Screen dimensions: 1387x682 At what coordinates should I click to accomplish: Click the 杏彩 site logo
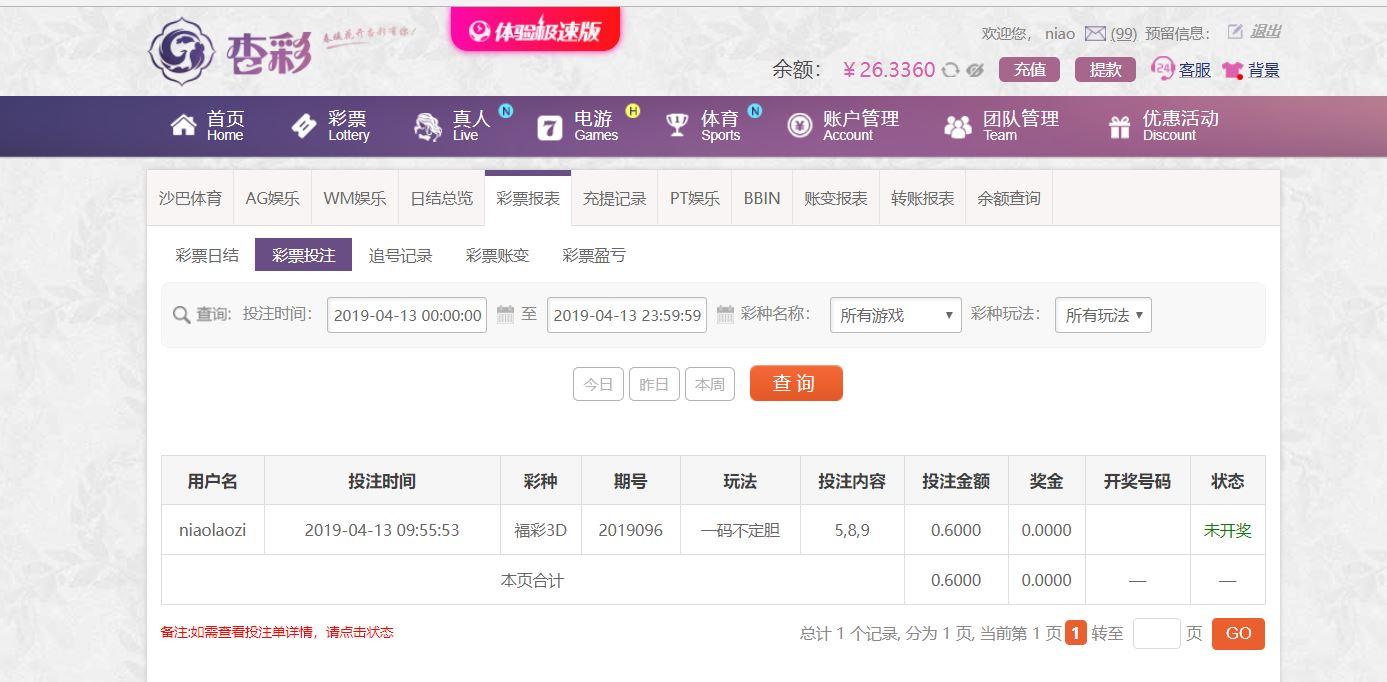(x=231, y=50)
